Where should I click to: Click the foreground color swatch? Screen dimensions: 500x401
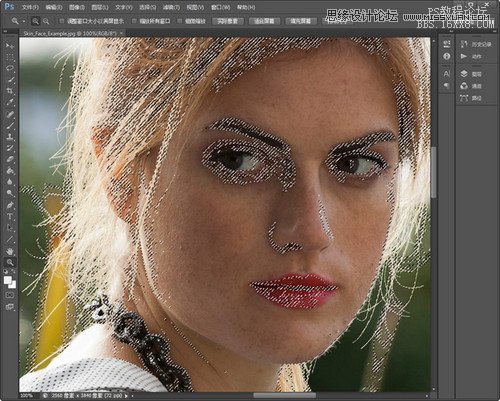click(7, 281)
